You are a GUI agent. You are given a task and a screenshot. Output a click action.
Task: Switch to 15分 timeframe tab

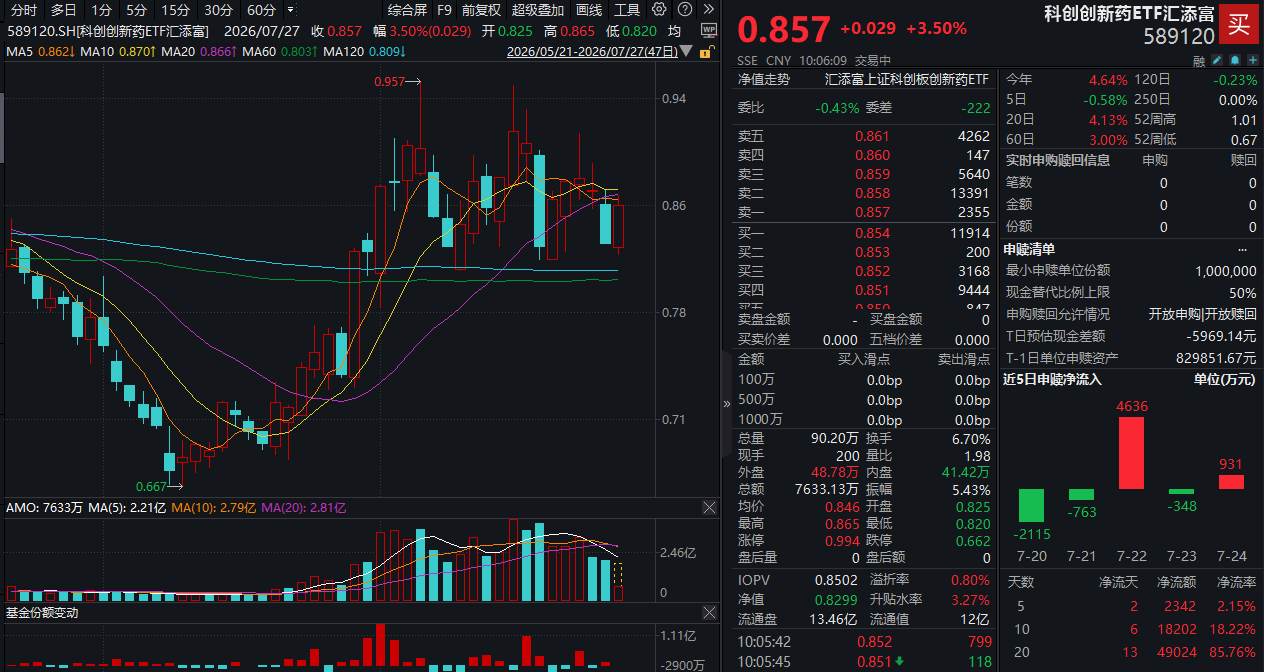pyautogui.click(x=175, y=9)
